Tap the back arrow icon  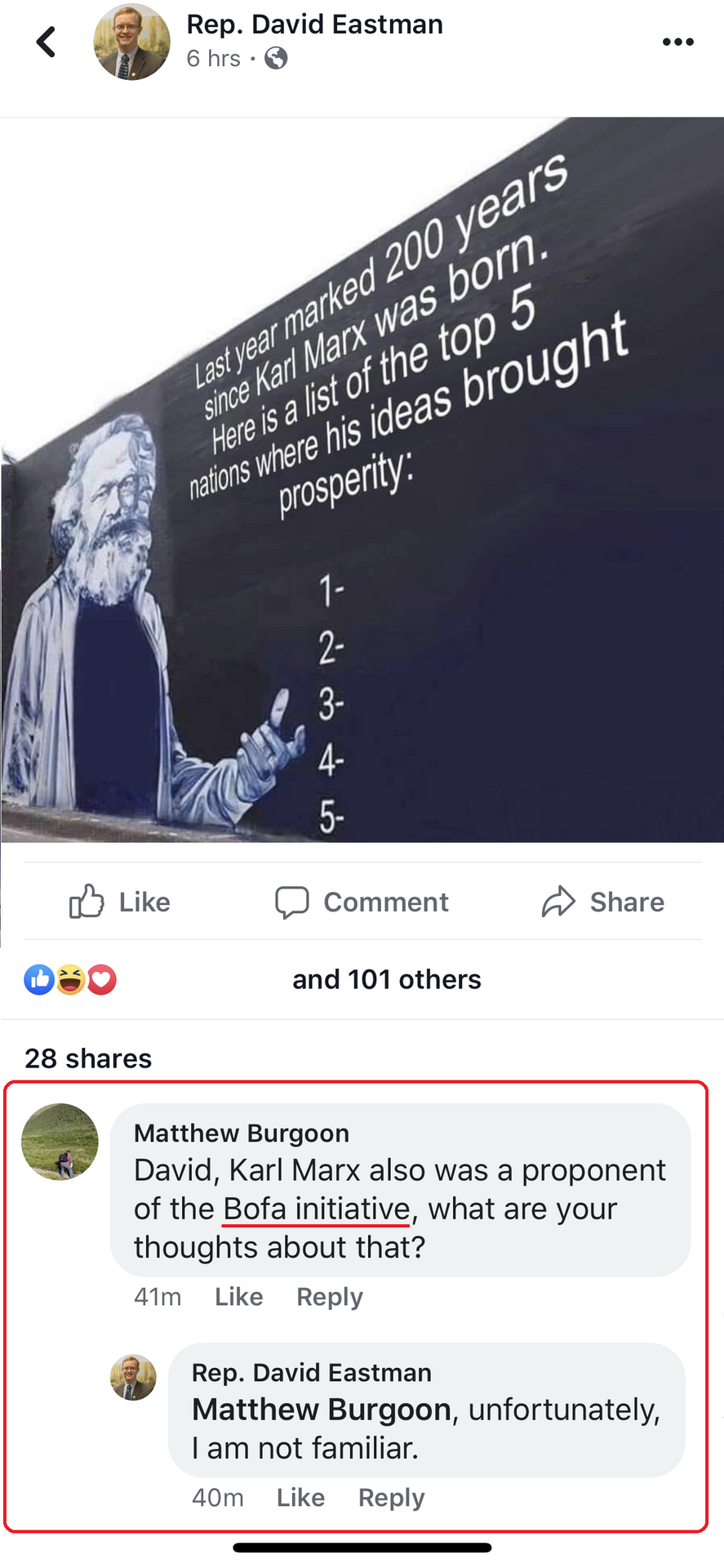[x=47, y=42]
